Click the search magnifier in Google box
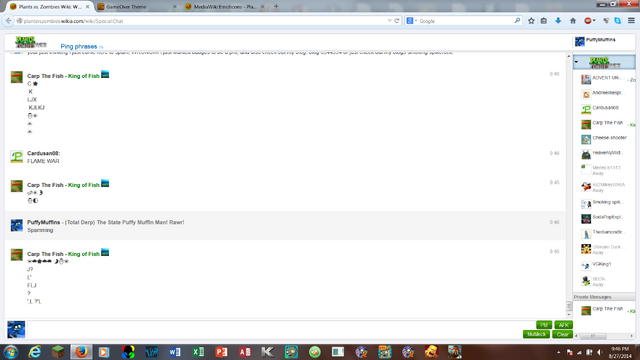This screenshot has height=360, width=640. (517, 20)
